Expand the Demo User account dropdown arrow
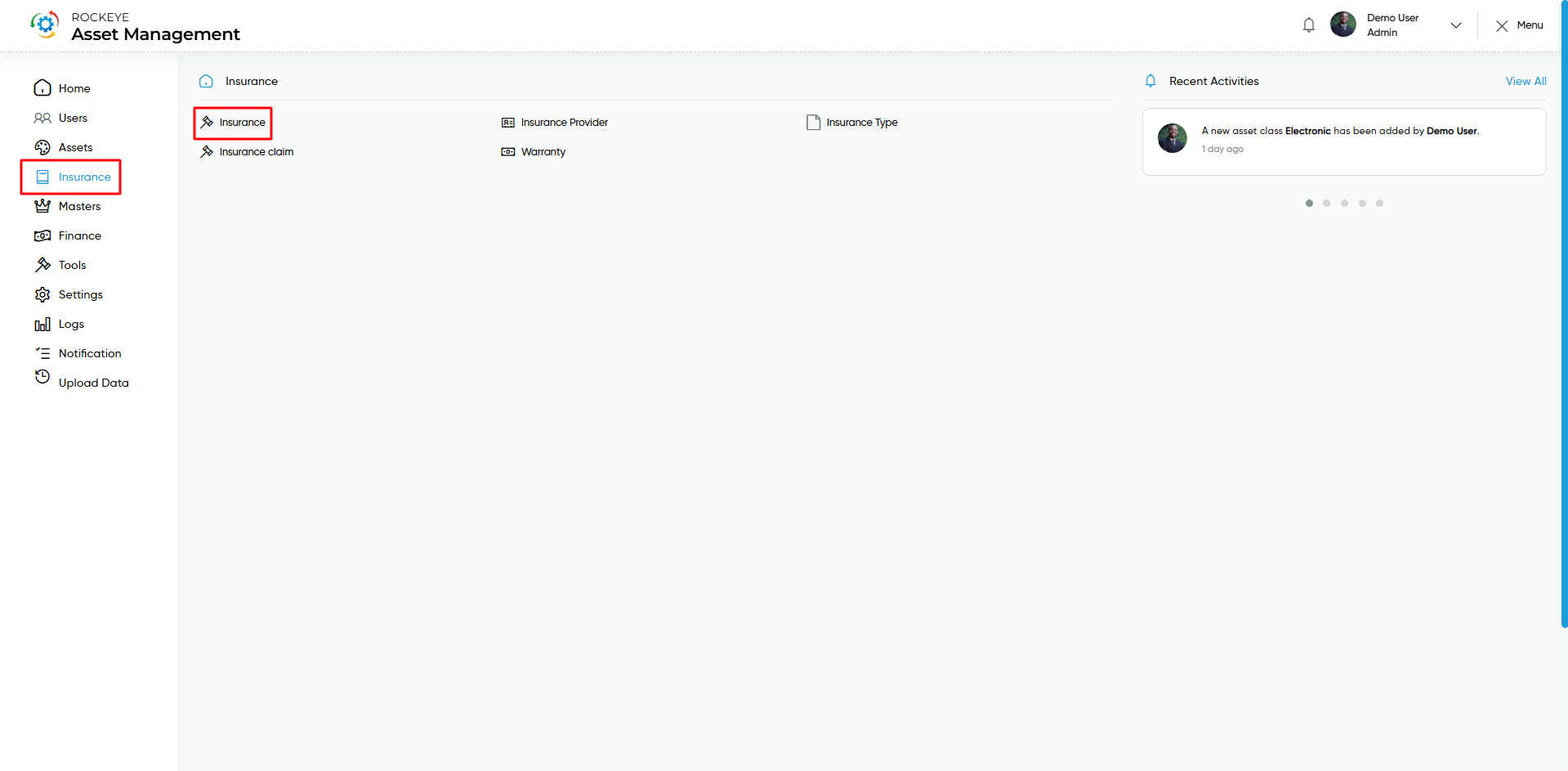 [1456, 25]
